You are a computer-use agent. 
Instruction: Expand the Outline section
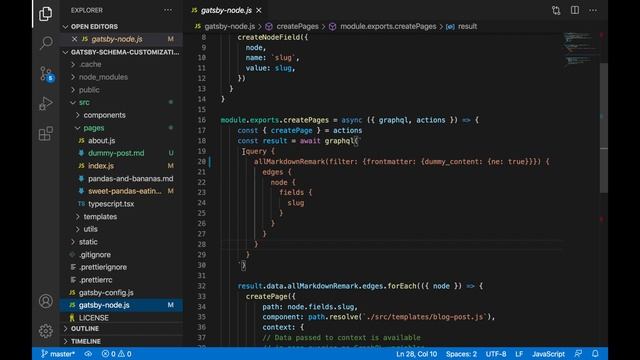pyautogui.click(x=121, y=329)
